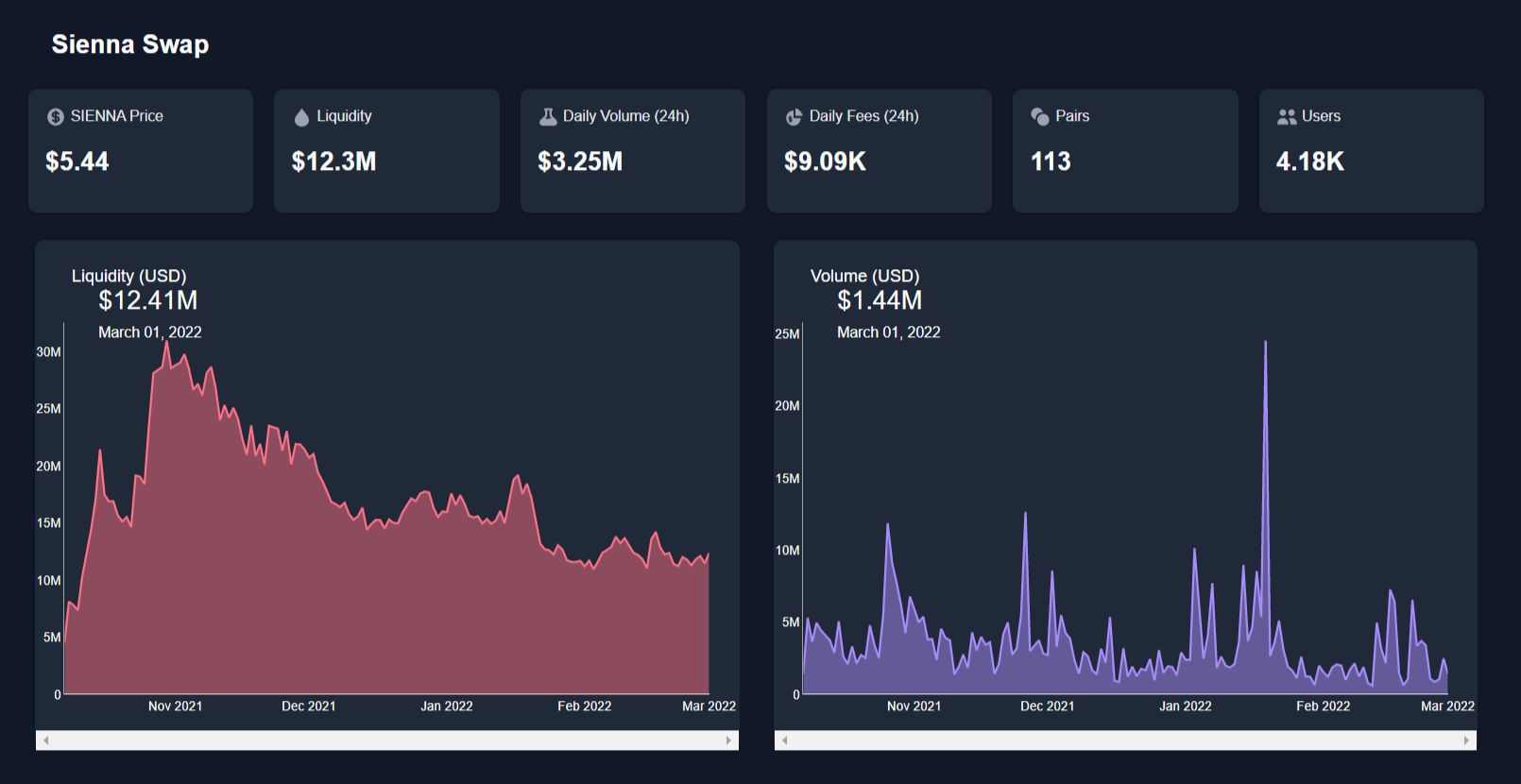The height and width of the screenshot is (784, 1521).
Task: Click the highest peak in Liquidity chart
Action: tap(167, 345)
